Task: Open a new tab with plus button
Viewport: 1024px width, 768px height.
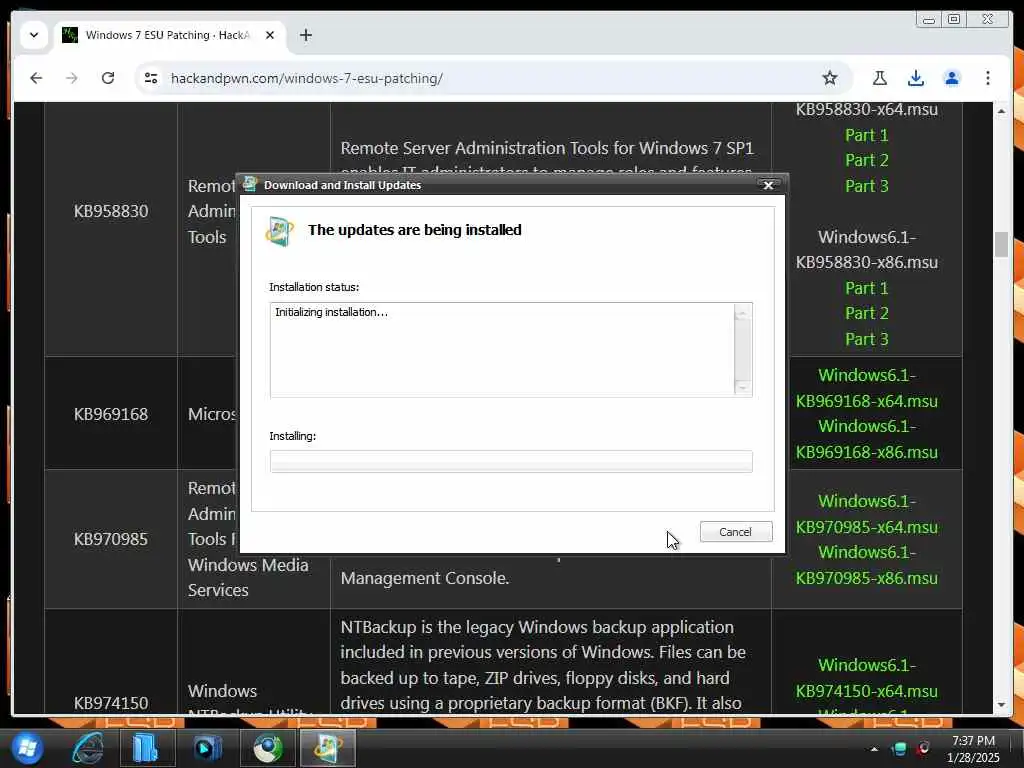Action: [306, 35]
